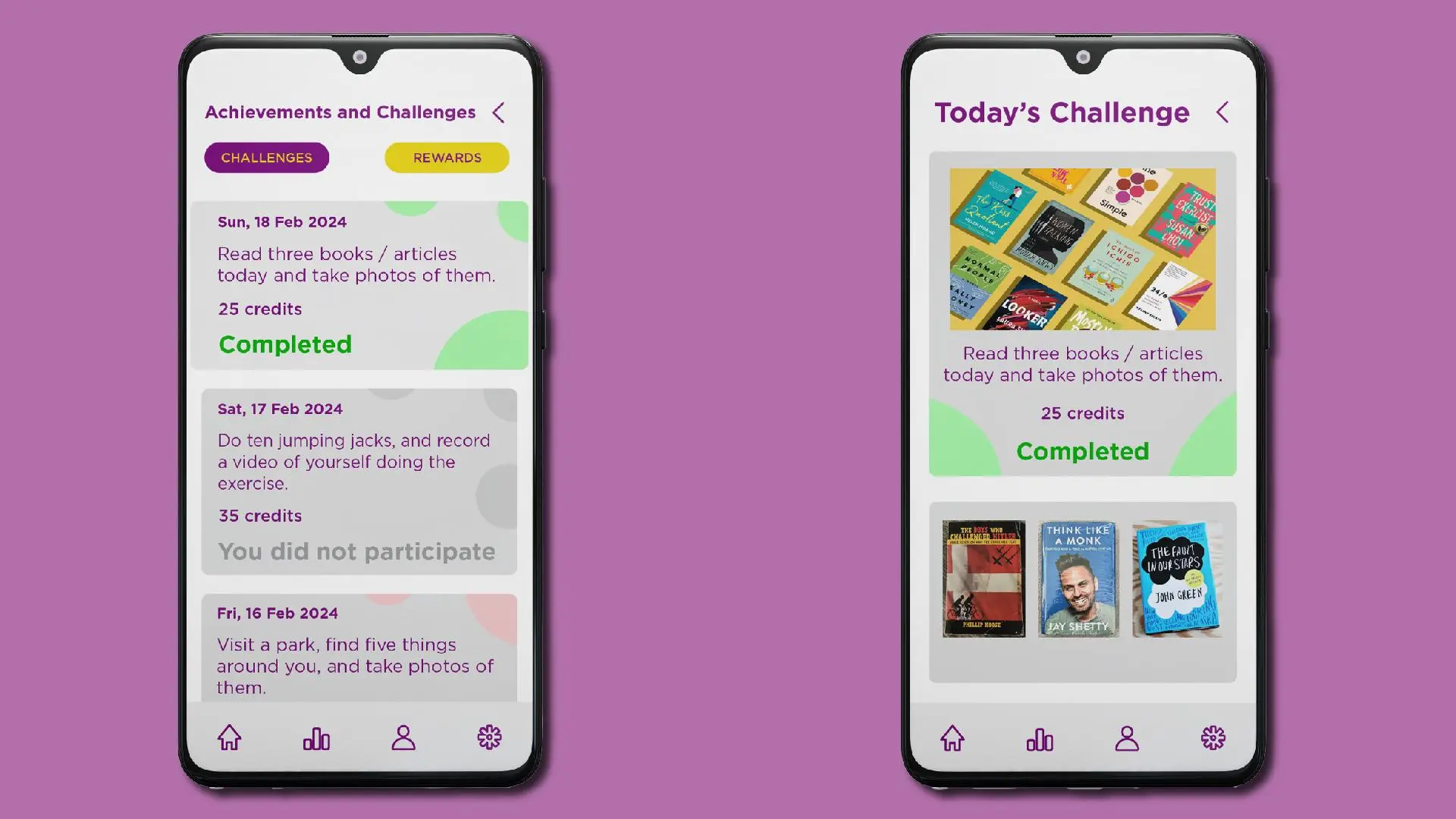Tap the back arrow on Achievements screen
The image size is (1456, 819).
click(500, 112)
